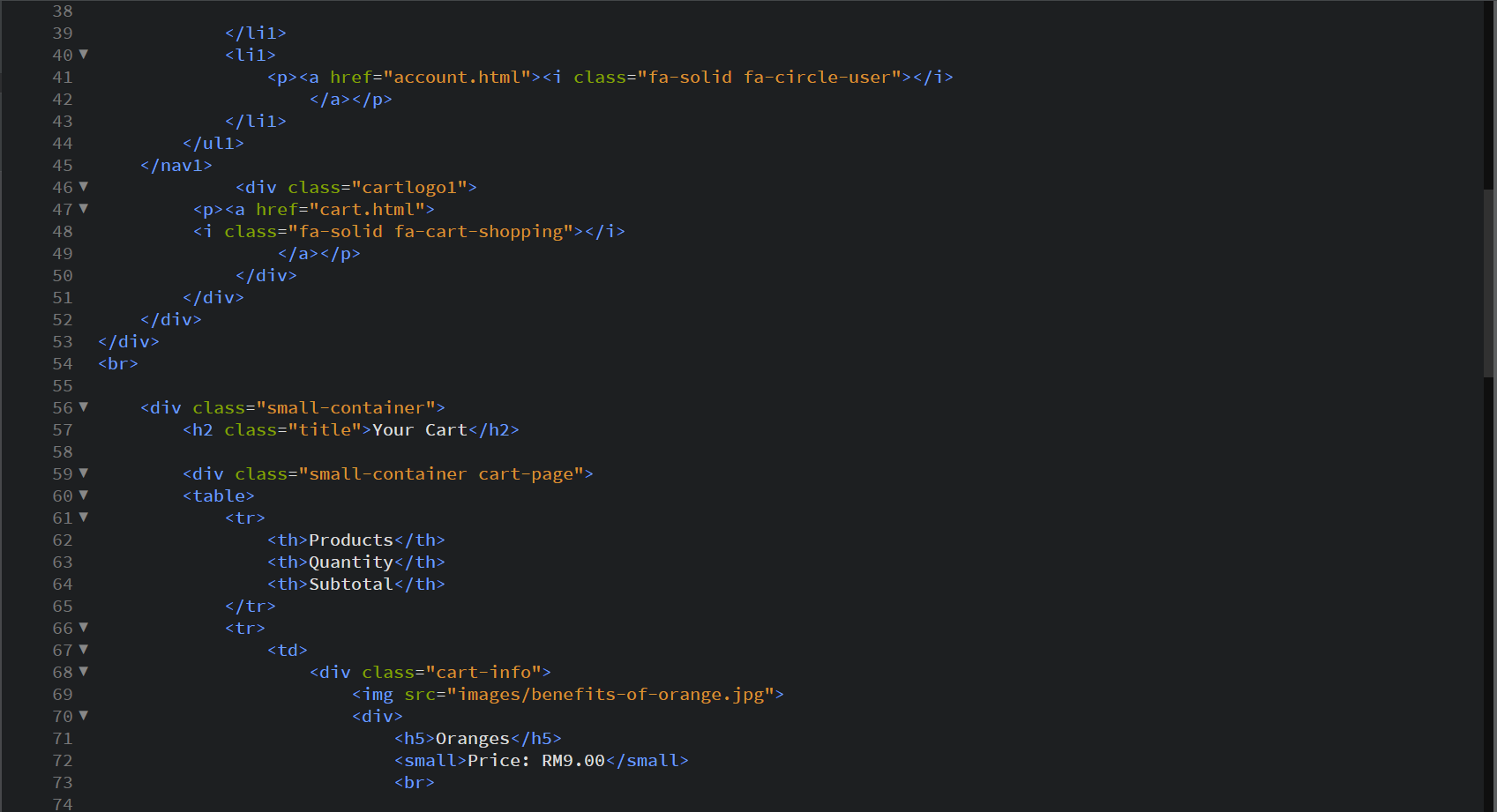This screenshot has width=1497, height=812.
Task: Collapse the paragraph fold at line 47
Action: click(82, 209)
